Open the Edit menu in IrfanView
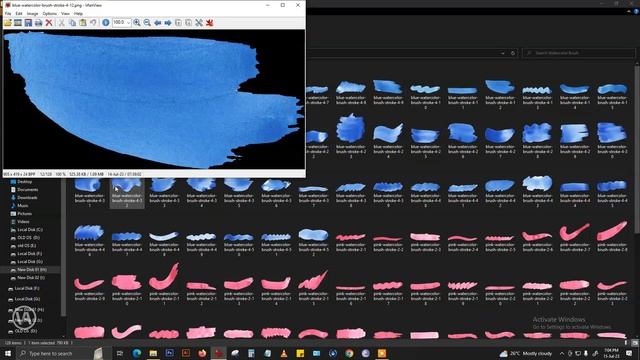 pos(19,13)
